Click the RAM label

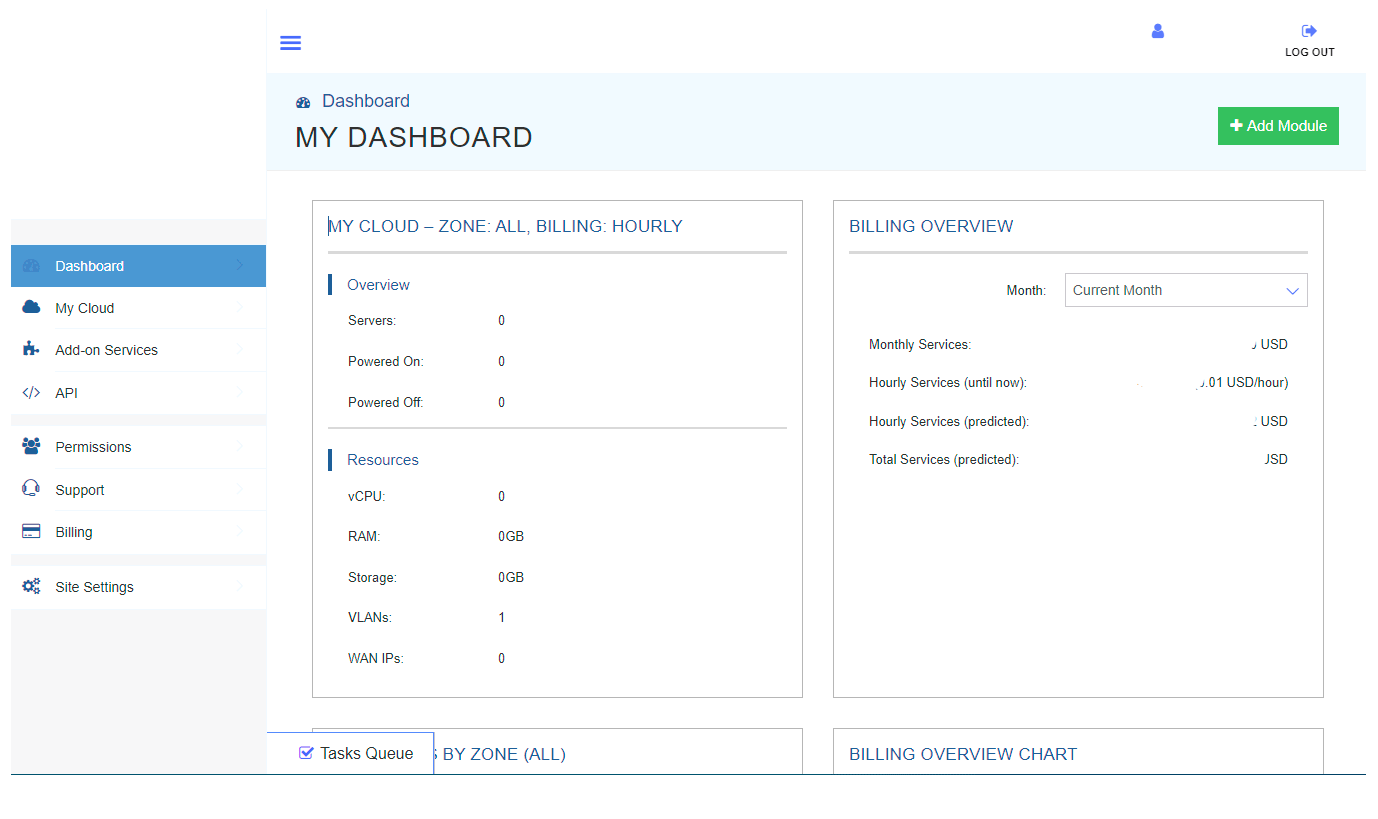[x=364, y=537]
